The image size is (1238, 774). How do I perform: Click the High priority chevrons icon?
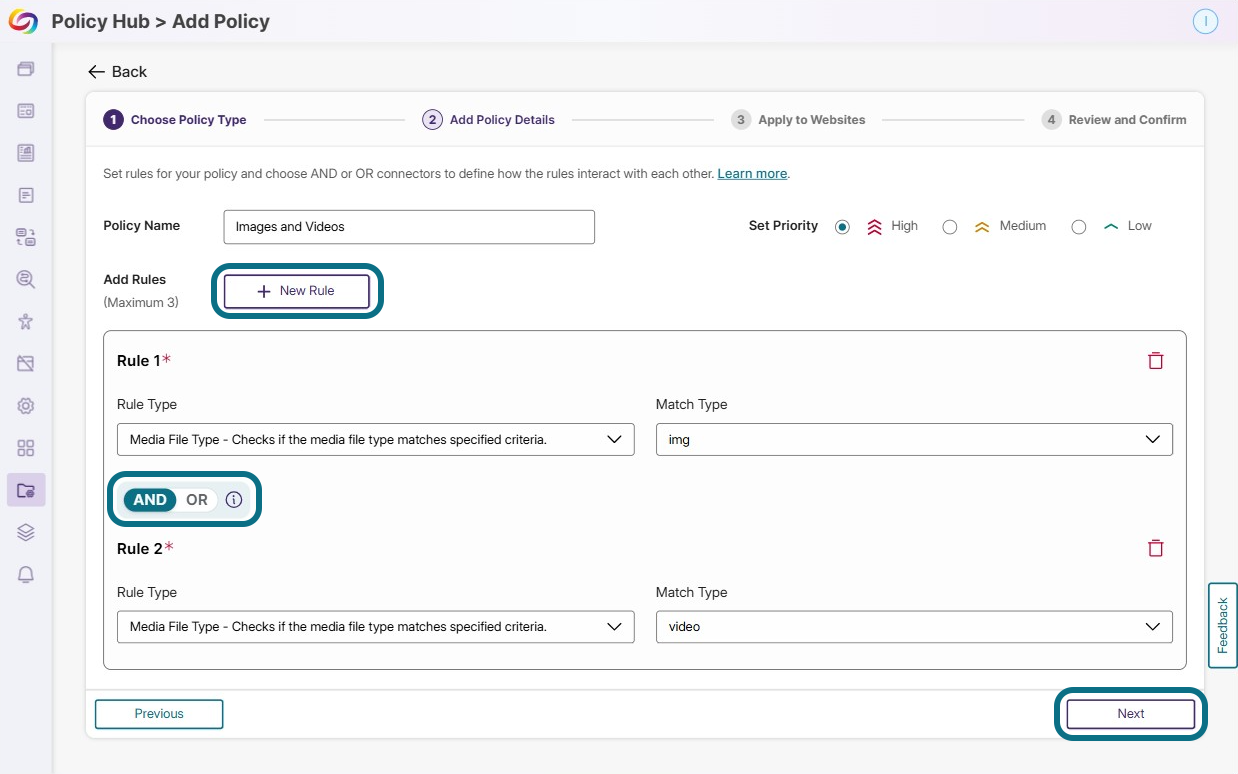[x=874, y=227]
